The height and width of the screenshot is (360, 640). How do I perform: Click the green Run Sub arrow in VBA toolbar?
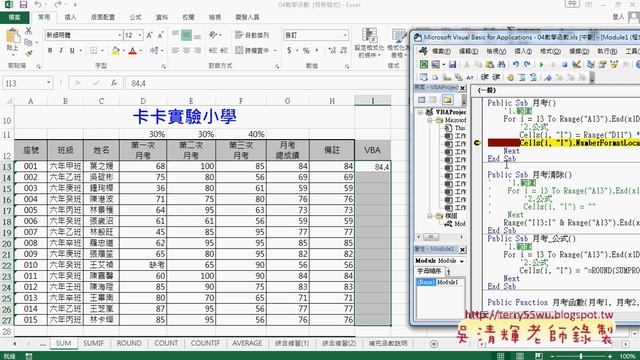coord(542,64)
